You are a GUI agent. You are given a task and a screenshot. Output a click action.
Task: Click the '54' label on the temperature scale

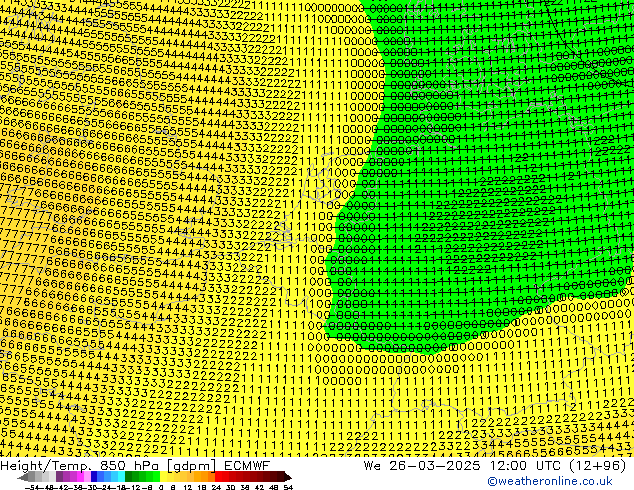[288, 487]
